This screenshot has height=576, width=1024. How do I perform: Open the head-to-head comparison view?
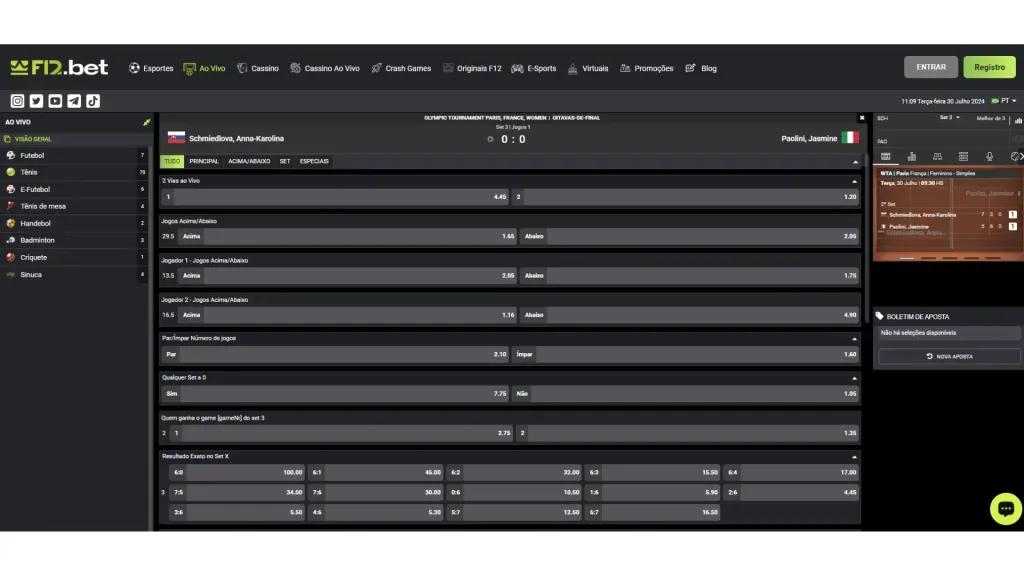pyautogui.click(x=937, y=156)
